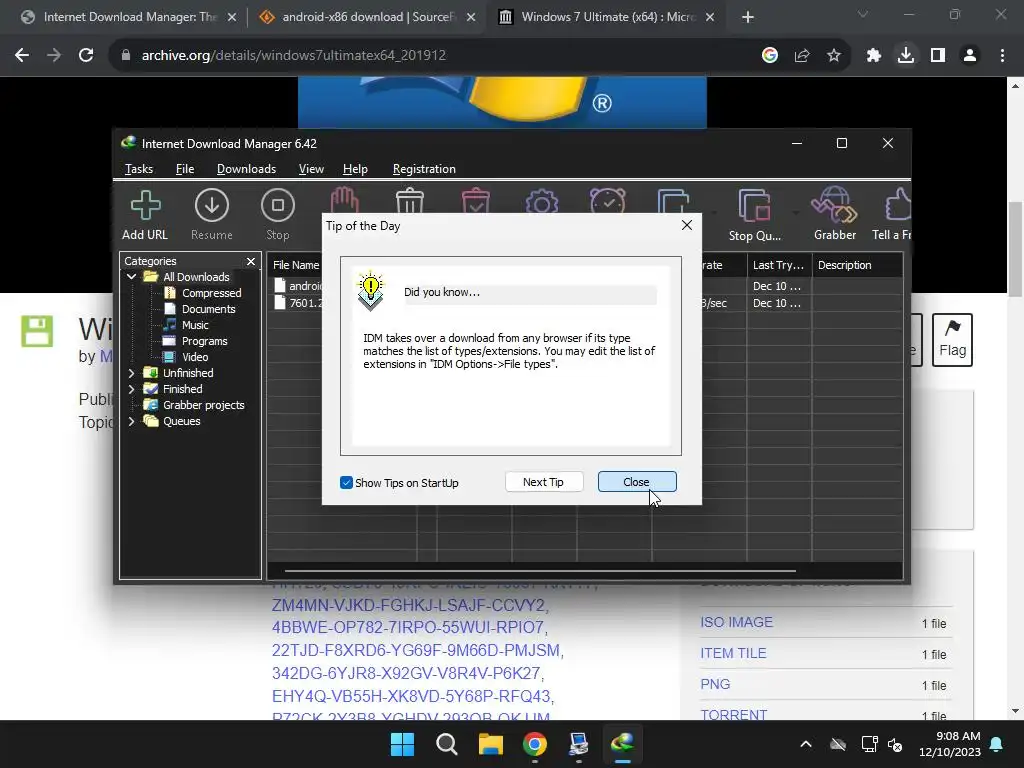
Task: Open Stop Queue dropdown arrow
Action: pos(795,213)
